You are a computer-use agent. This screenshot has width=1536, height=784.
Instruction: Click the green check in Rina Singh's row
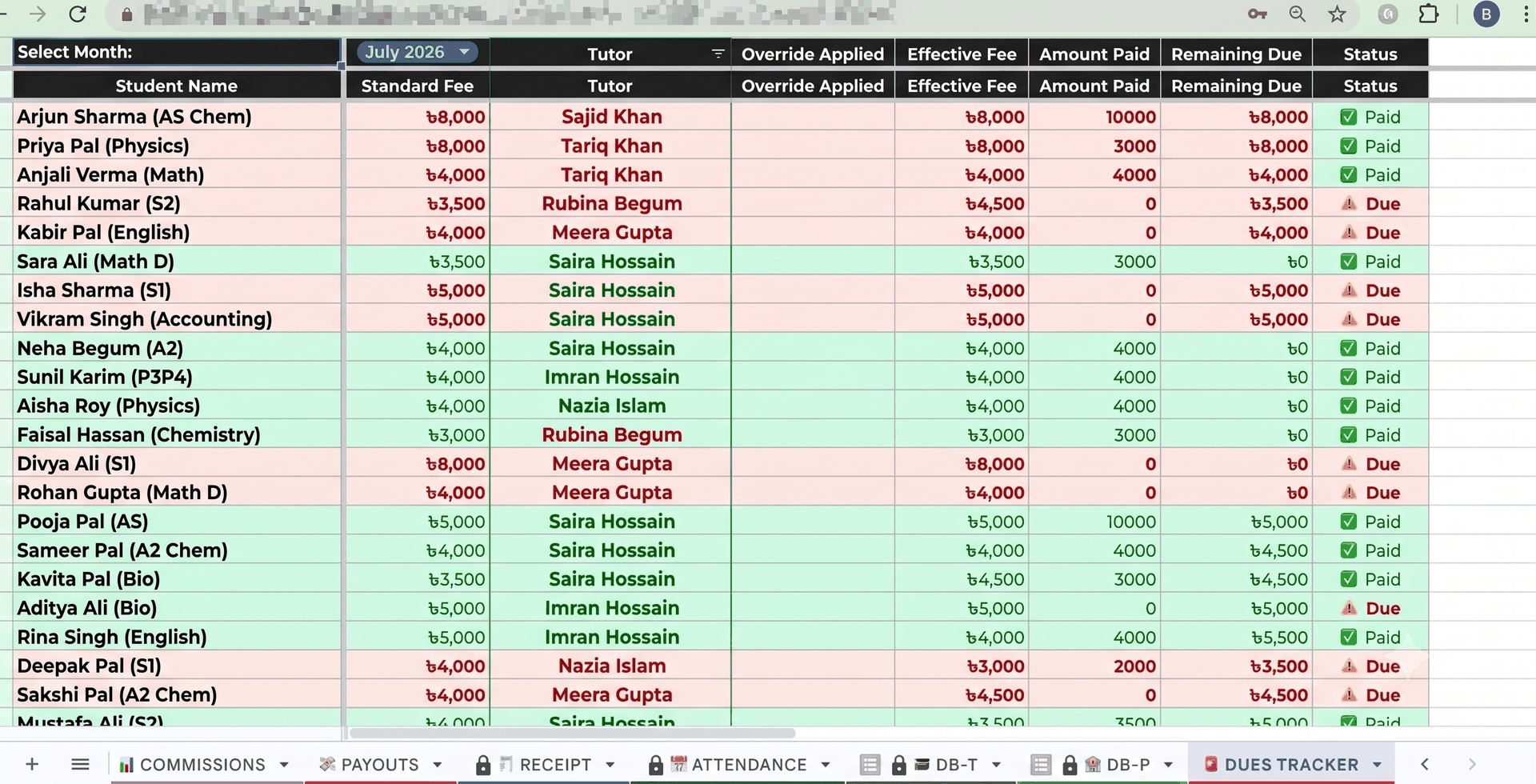[x=1349, y=637]
